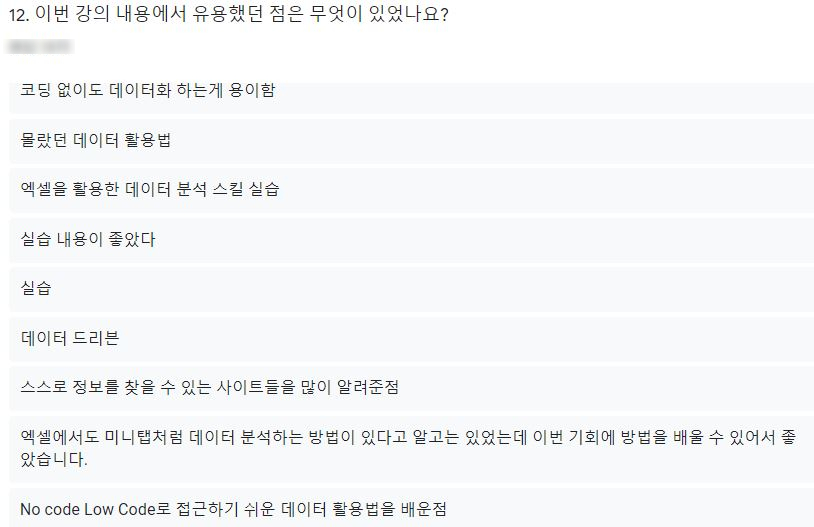This screenshot has height=527, width=814.
Task: Select response '실습 내용이 좋았다'
Action: click(x=412, y=239)
